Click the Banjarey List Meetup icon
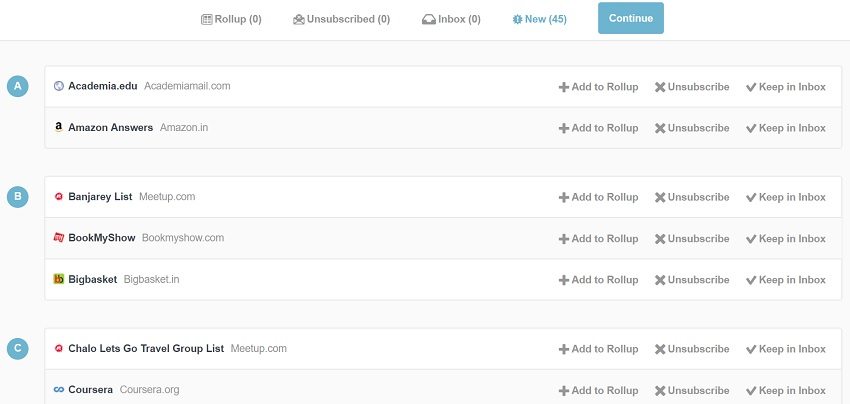Viewport: 850px width, 404px height. coord(59,197)
